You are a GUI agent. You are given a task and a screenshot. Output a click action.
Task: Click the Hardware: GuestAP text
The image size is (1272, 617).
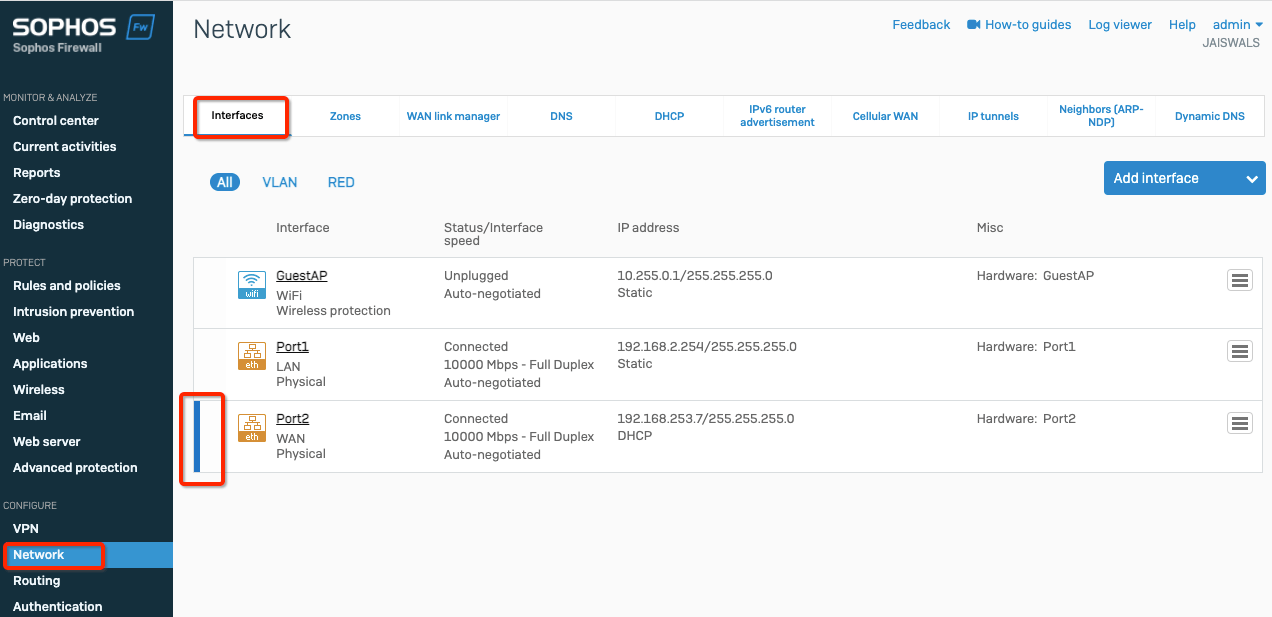[x=1035, y=276]
